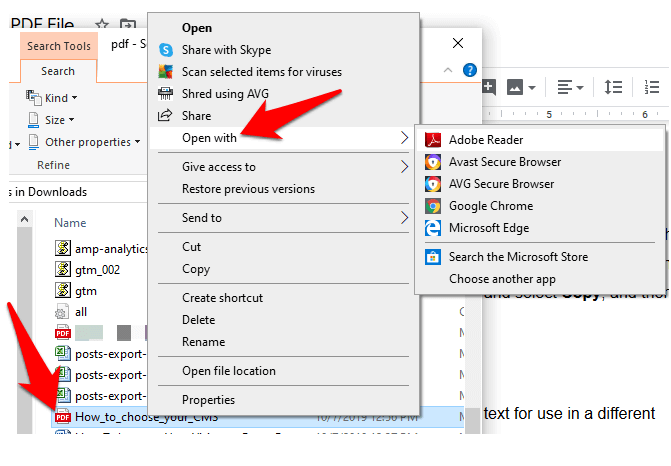Switch to the Search ribbon tab

58,71
